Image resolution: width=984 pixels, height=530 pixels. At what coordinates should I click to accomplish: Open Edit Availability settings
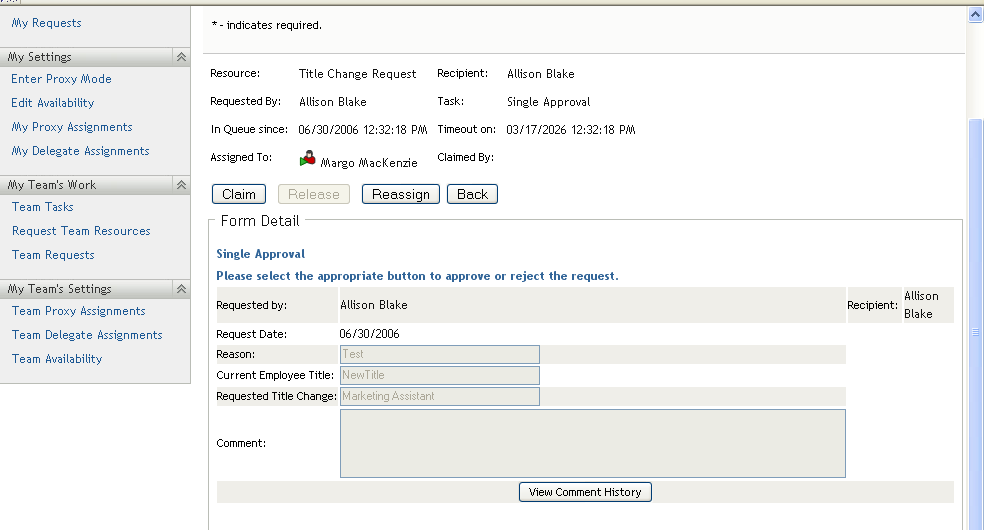click(52, 103)
